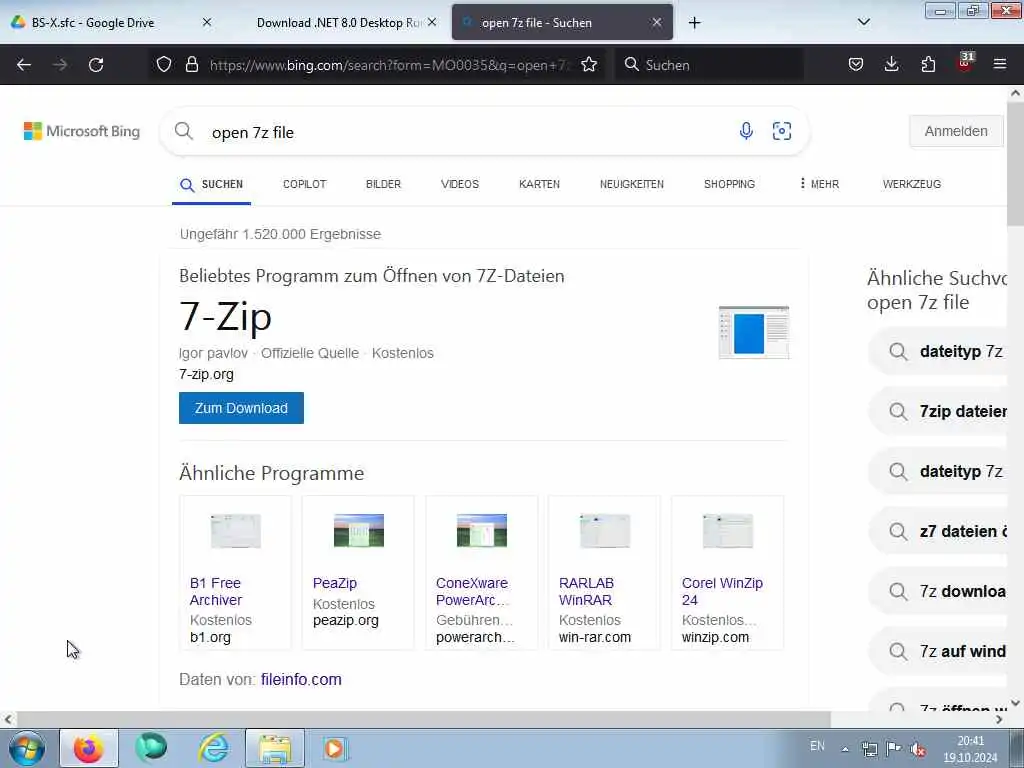List all tabs with the chevron
1024x768 pixels.
click(863, 22)
